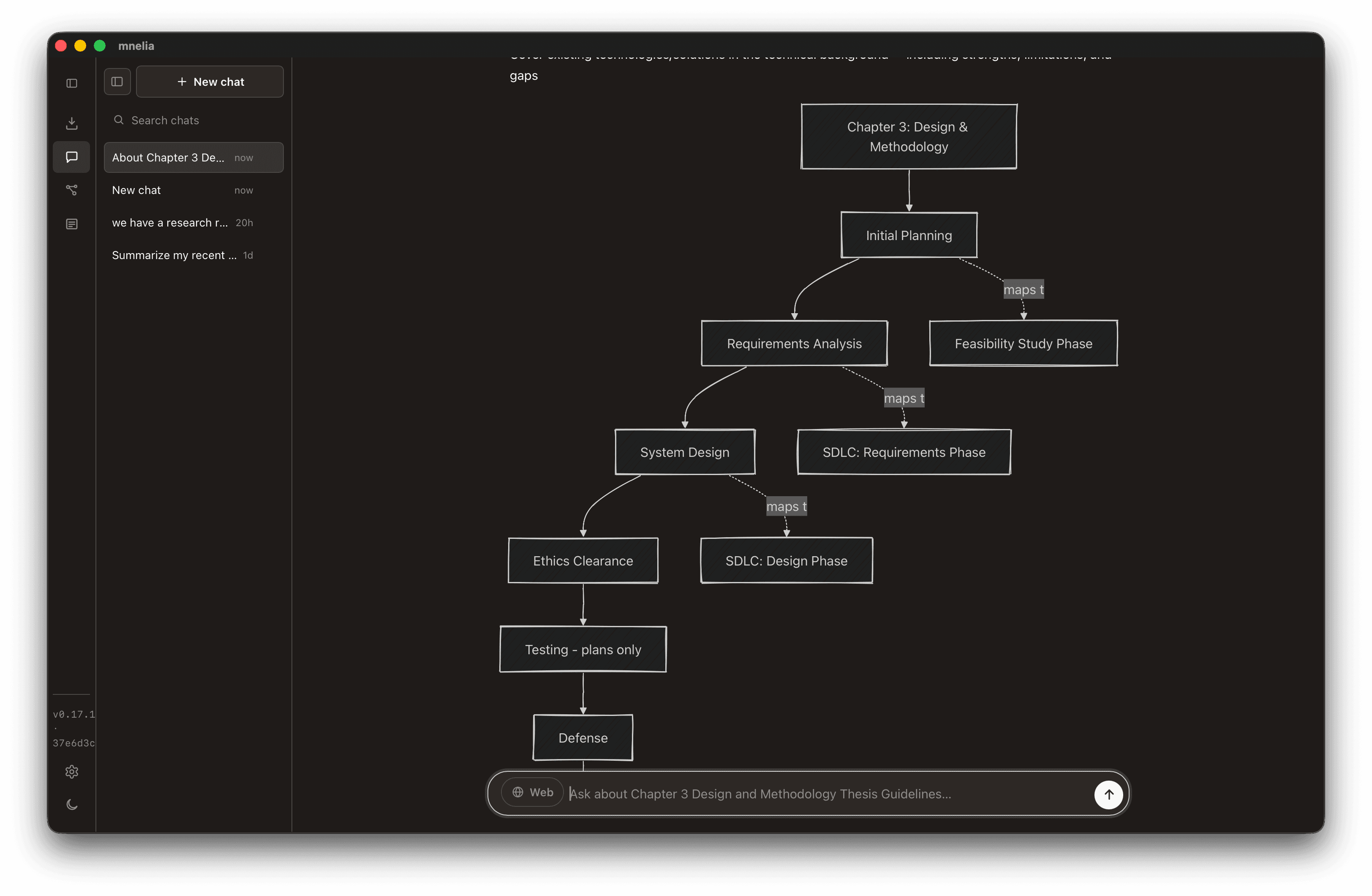The width and height of the screenshot is (1372, 896).
Task: Start a New chat
Action: coord(210,81)
